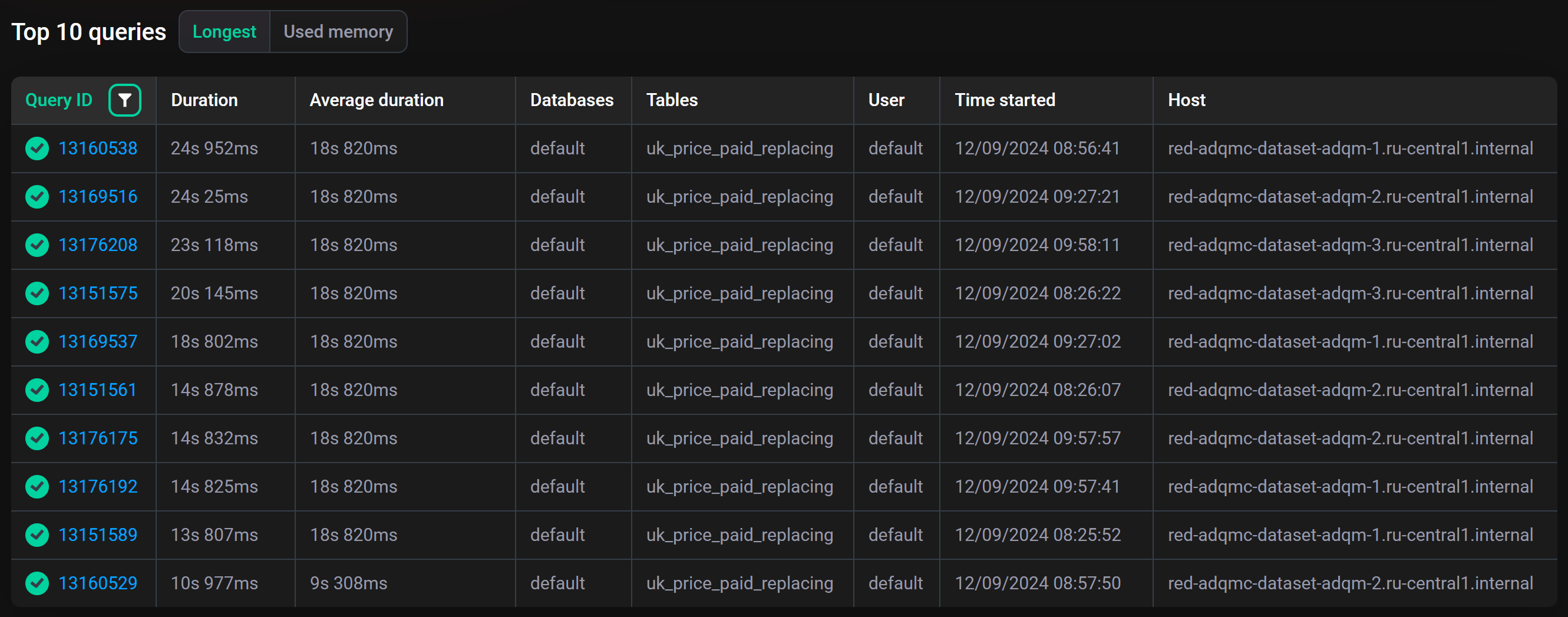Click the status checkmark on query 13160529

(37, 583)
